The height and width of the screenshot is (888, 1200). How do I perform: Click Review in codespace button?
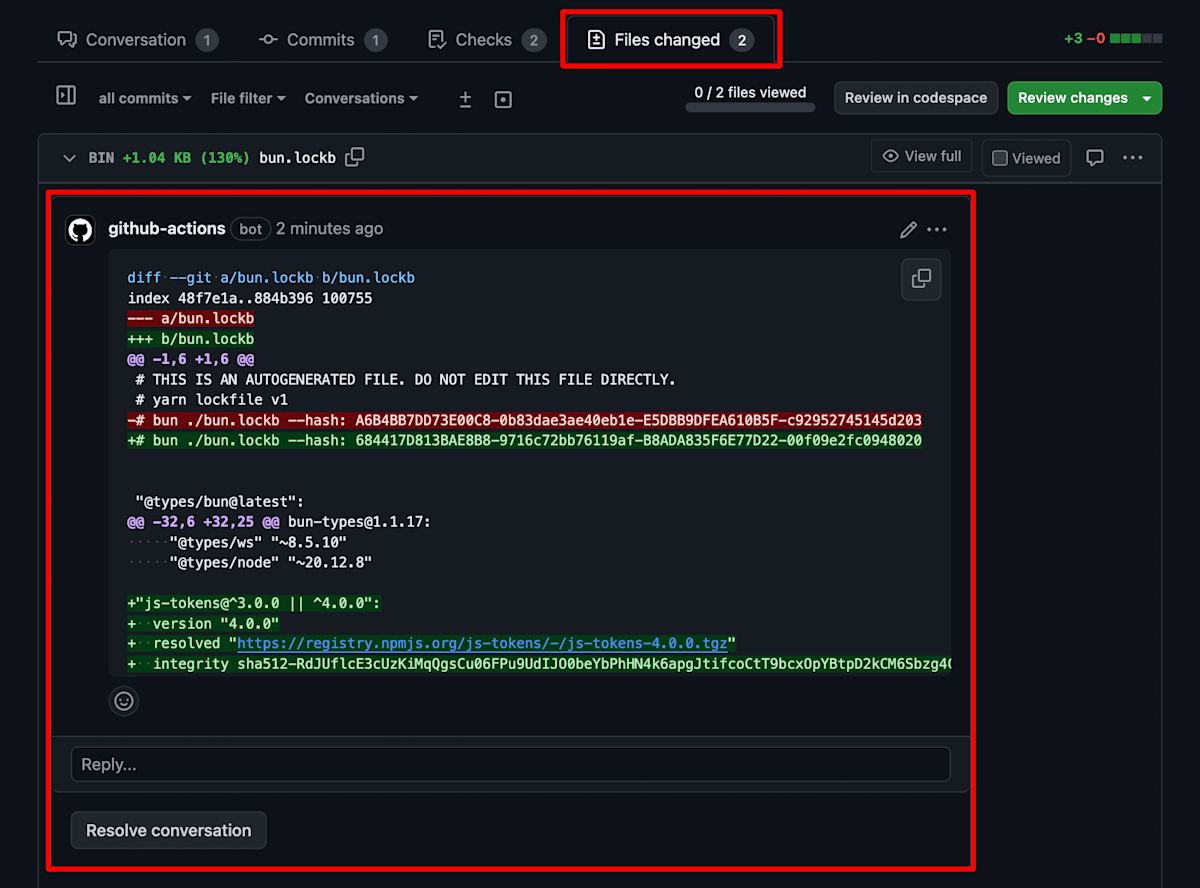click(916, 98)
